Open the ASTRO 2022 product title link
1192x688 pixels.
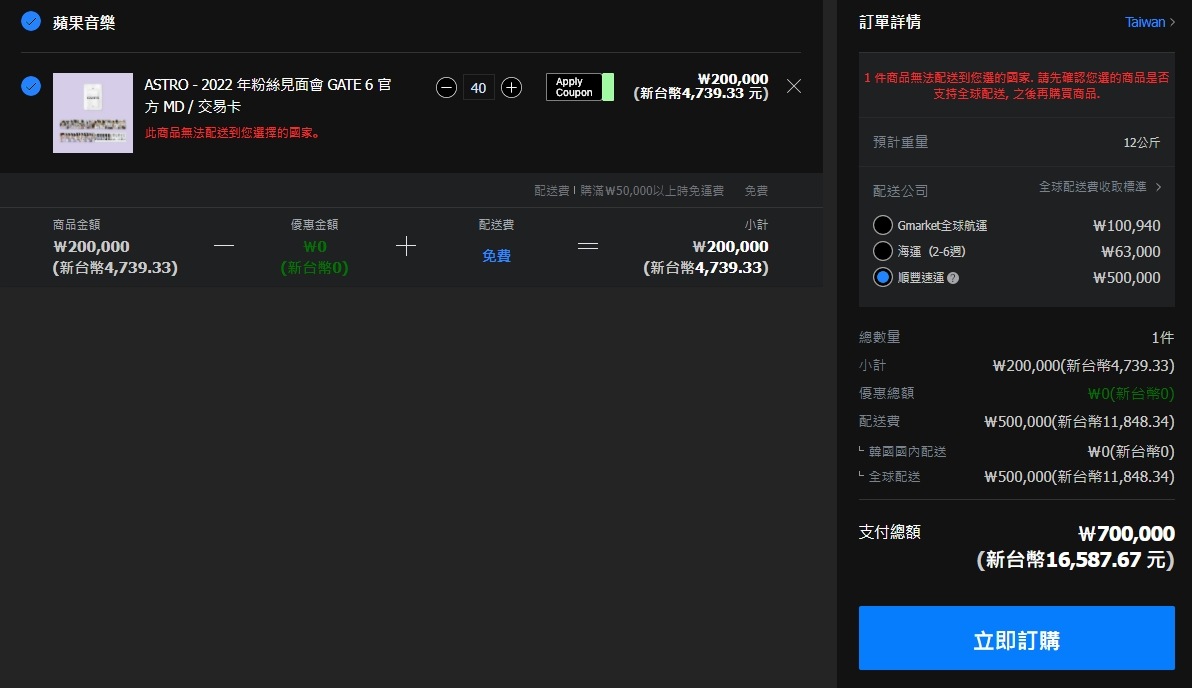[x=268, y=95]
